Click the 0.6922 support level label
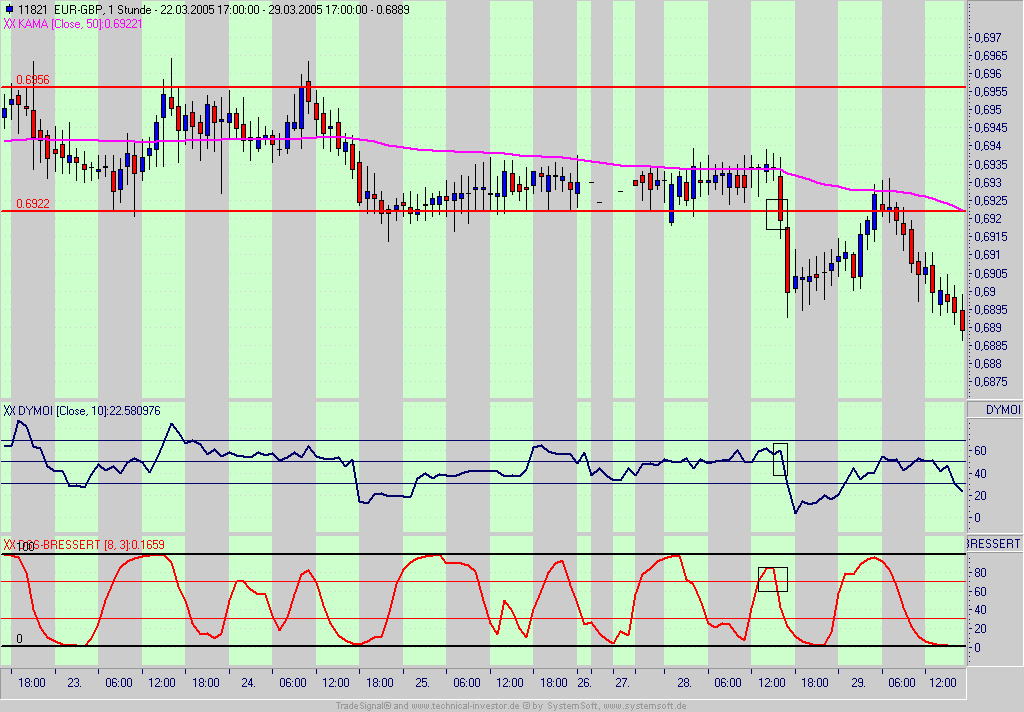Screen dimensions: 1024x712 (x=33, y=204)
